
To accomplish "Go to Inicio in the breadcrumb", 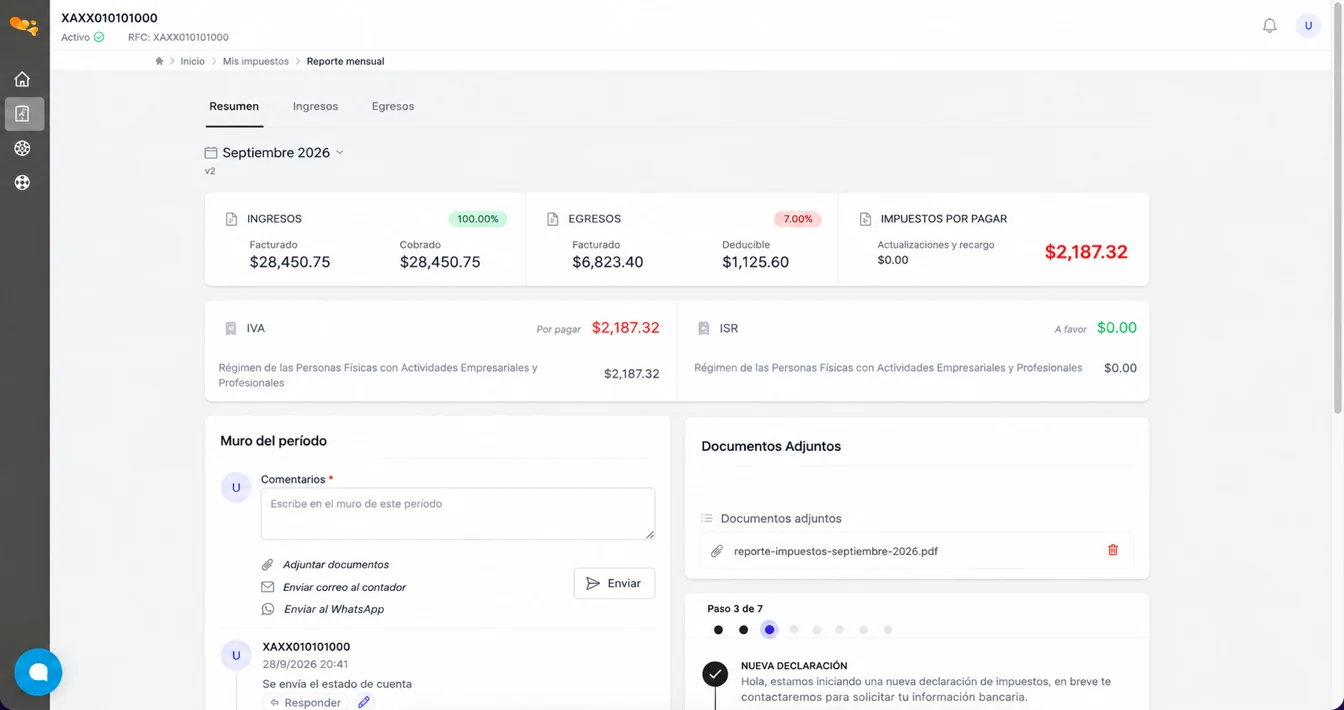I will pyautogui.click(x=192, y=61).
